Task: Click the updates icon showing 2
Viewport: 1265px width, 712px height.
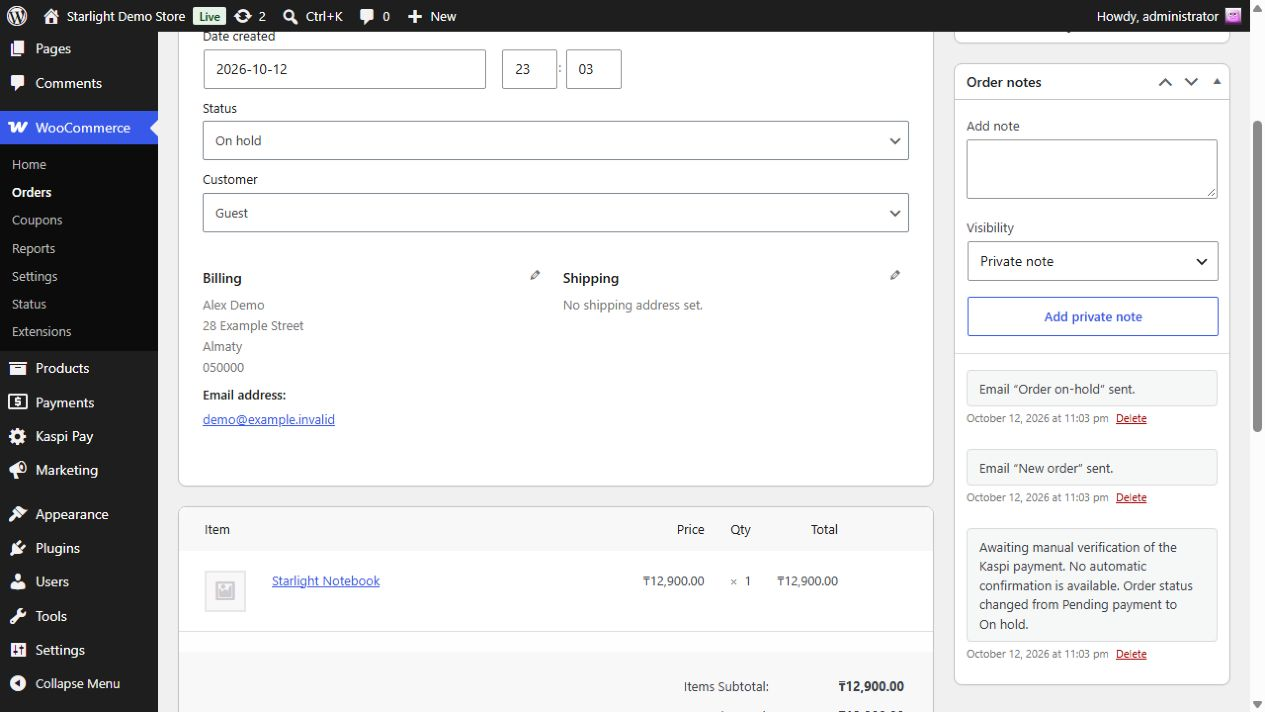Action: (x=242, y=16)
